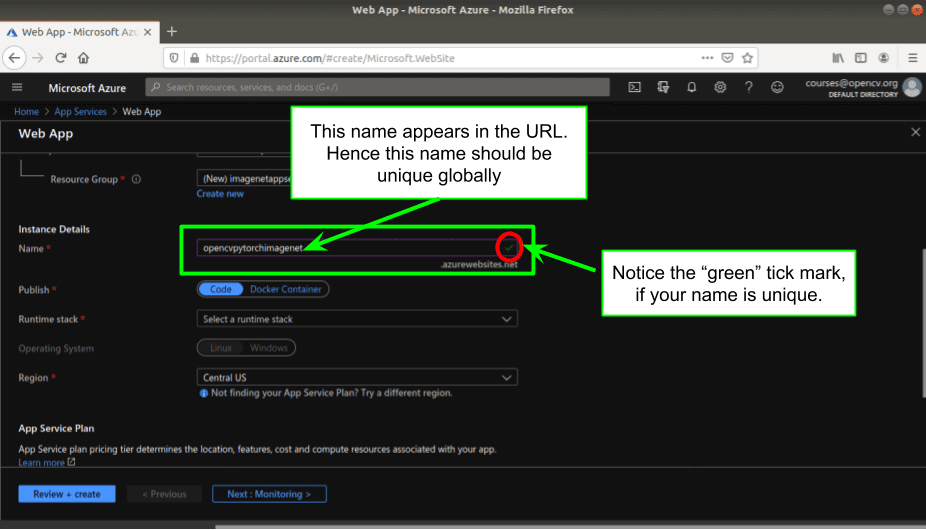Screen dimensions: 926x530
Task: Click the Microsoft Azure logo text
Action: [87, 88]
